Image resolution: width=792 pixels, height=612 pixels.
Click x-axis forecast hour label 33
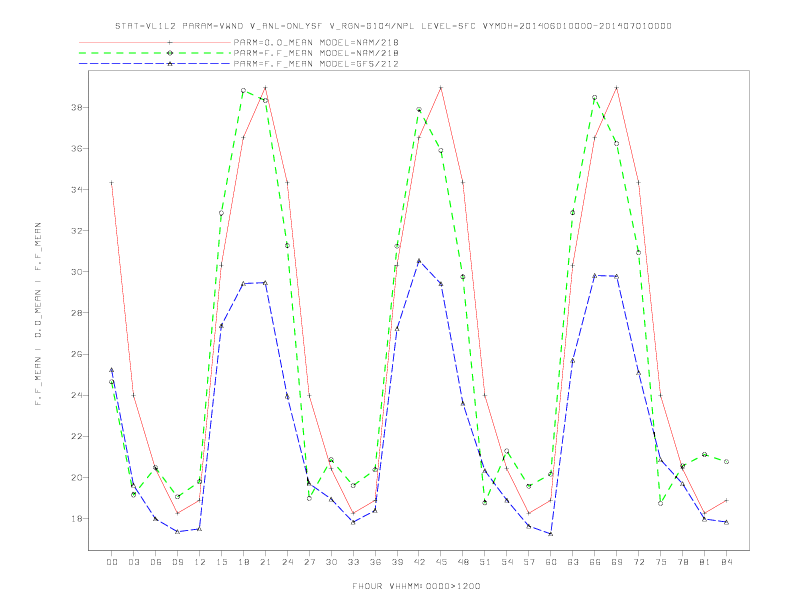click(353, 562)
